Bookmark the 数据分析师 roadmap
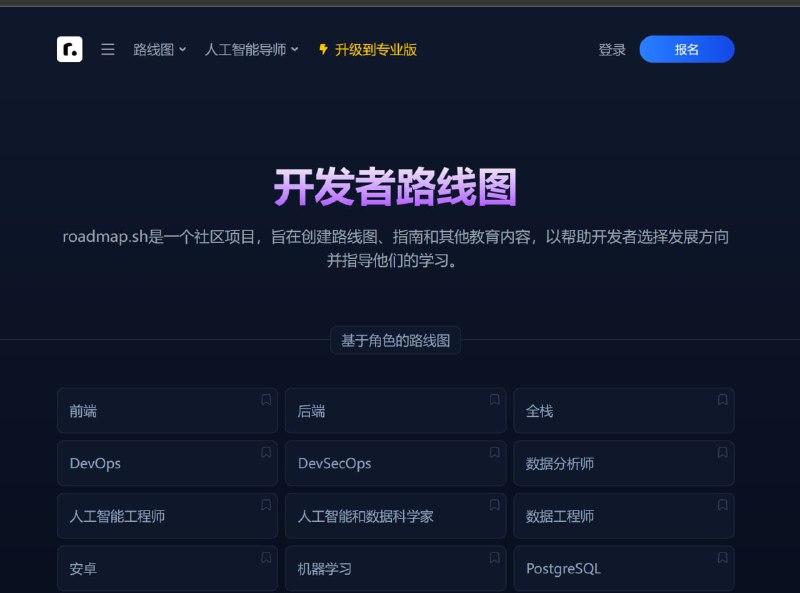 click(x=722, y=453)
